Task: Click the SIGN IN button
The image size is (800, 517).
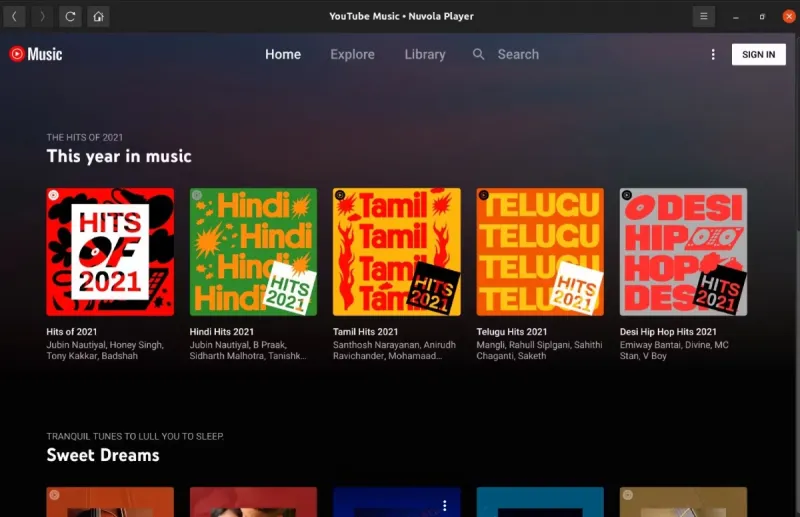Action: pyautogui.click(x=758, y=55)
